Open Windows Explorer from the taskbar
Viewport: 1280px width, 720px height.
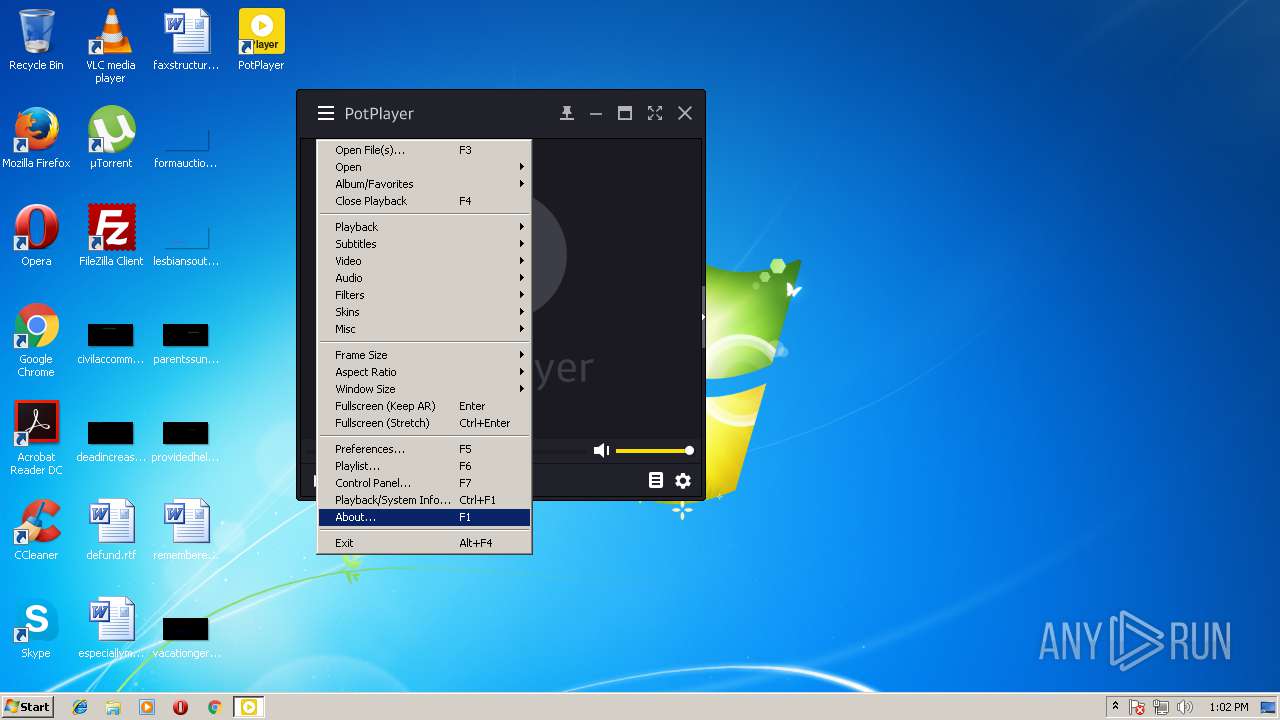click(113, 707)
